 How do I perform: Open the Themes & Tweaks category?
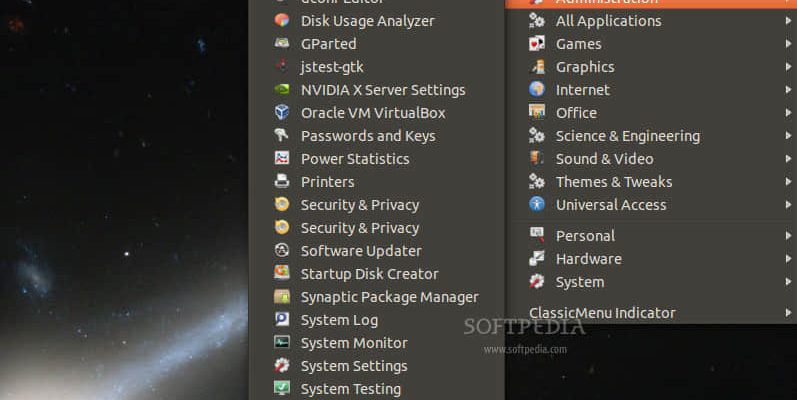pos(651,182)
